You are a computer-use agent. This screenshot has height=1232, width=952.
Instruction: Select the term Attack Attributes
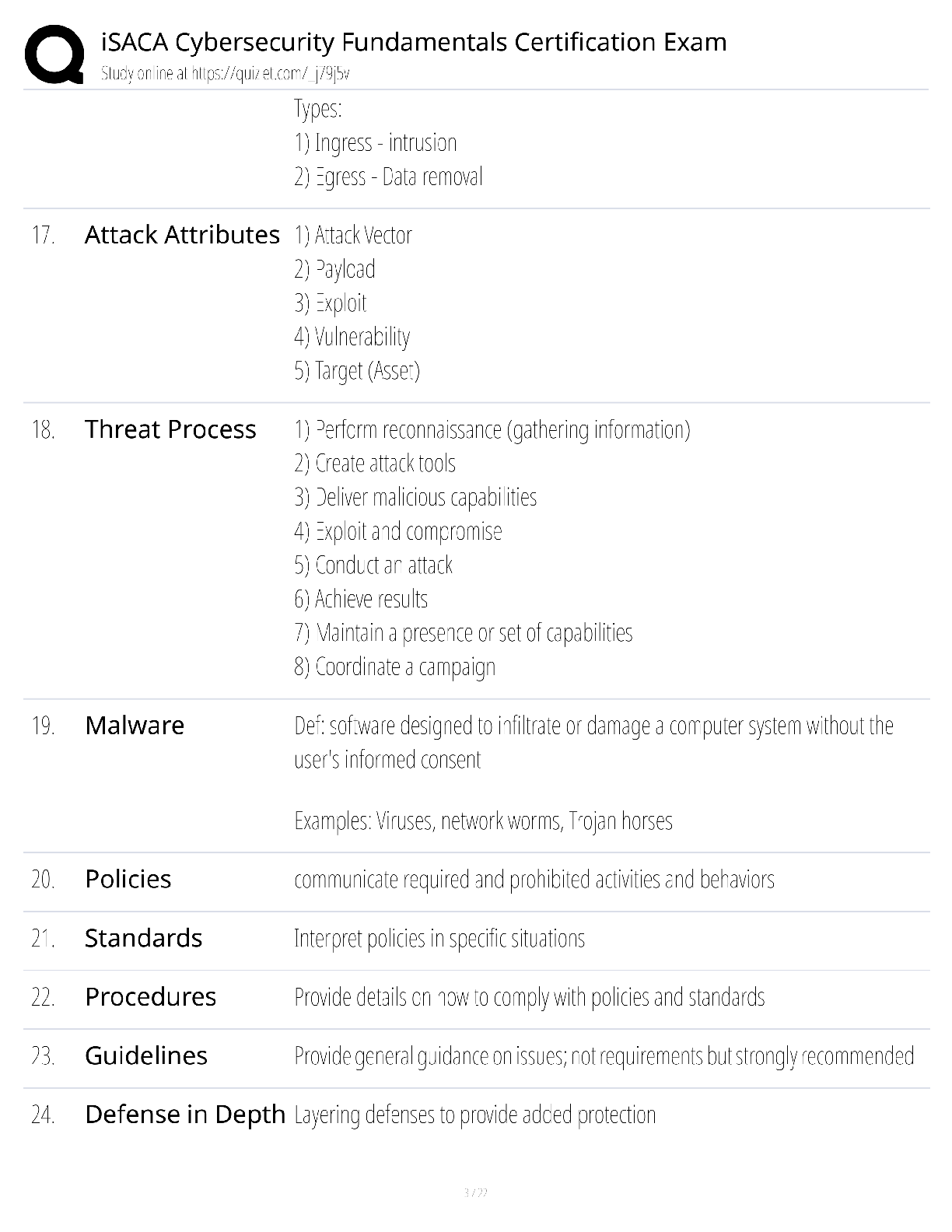pyautogui.click(x=182, y=235)
